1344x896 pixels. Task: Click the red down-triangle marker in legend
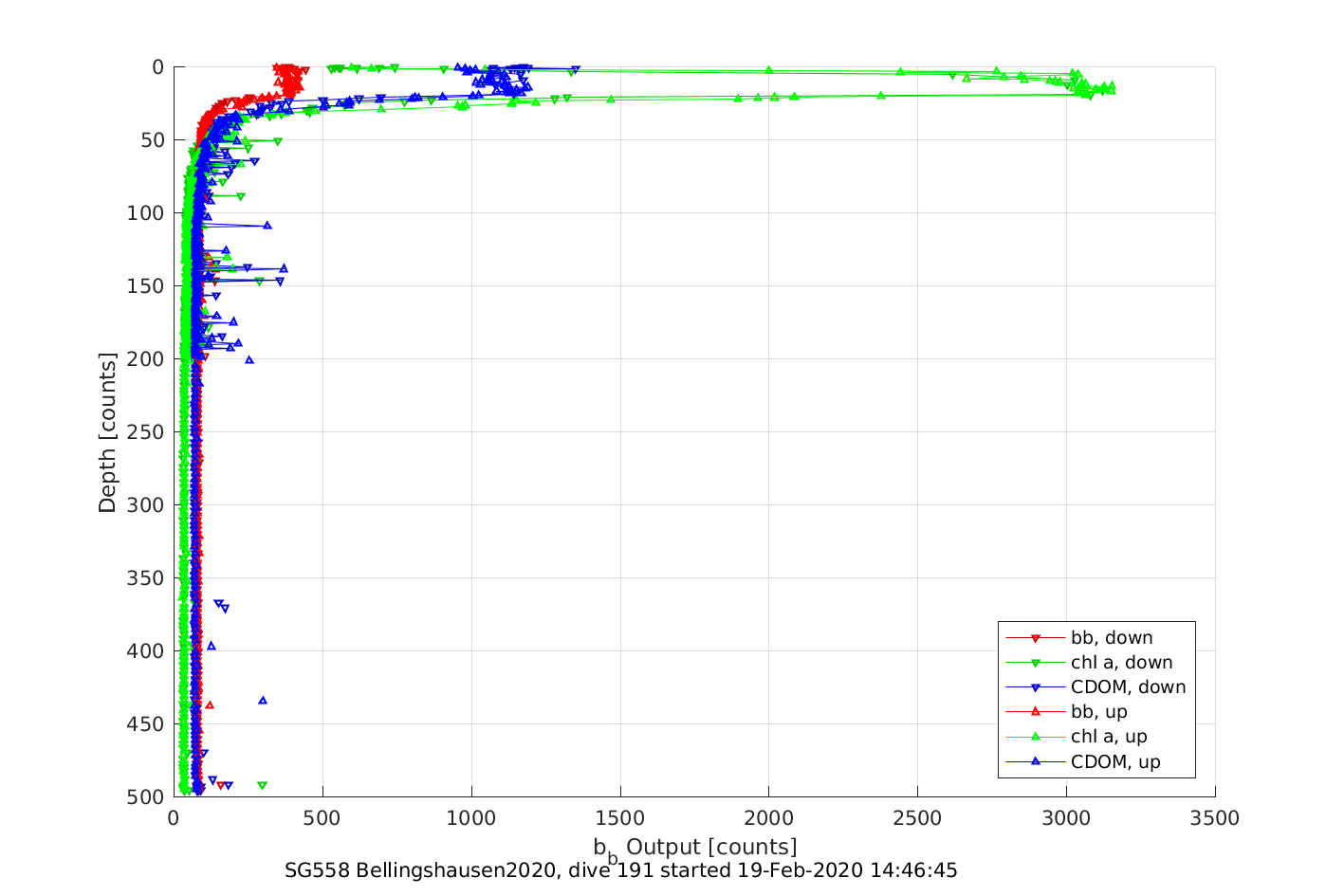pyautogui.click(x=1036, y=638)
